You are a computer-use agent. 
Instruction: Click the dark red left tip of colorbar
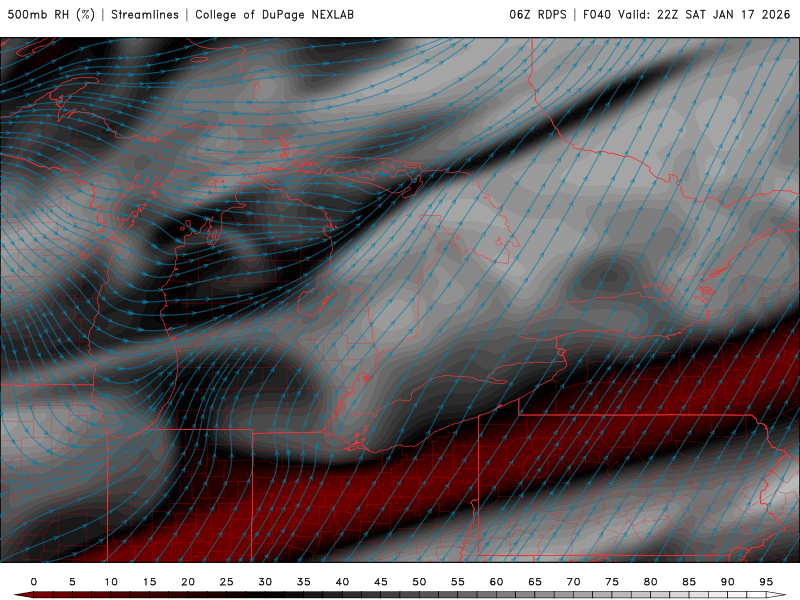coord(23,595)
